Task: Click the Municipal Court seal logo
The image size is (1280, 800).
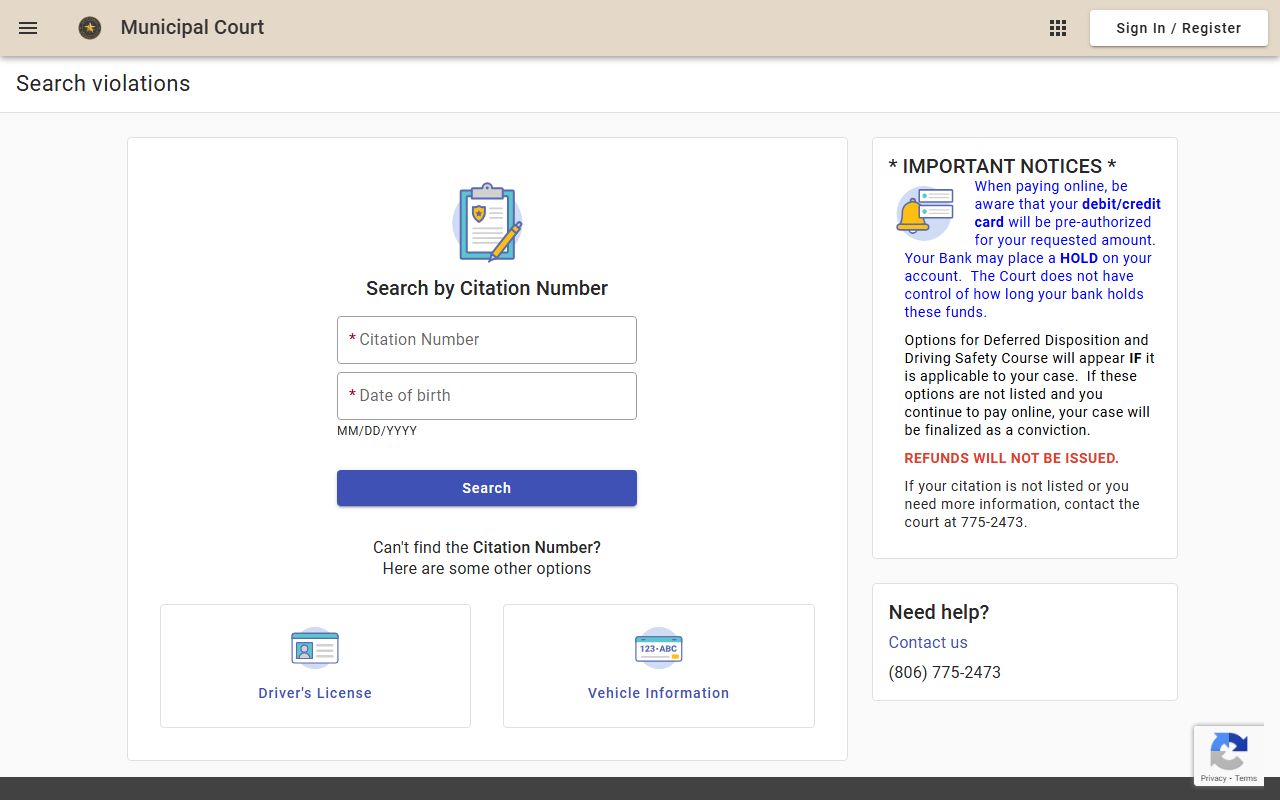Action: tap(90, 28)
